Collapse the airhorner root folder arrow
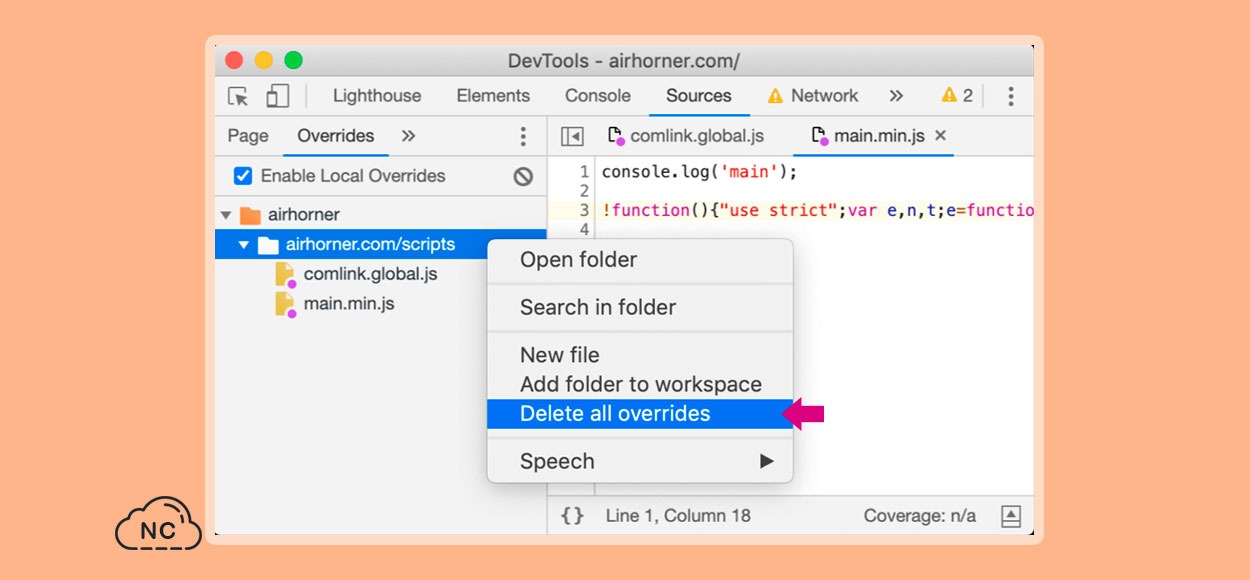This screenshot has width=1250, height=580. [x=226, y=215]
